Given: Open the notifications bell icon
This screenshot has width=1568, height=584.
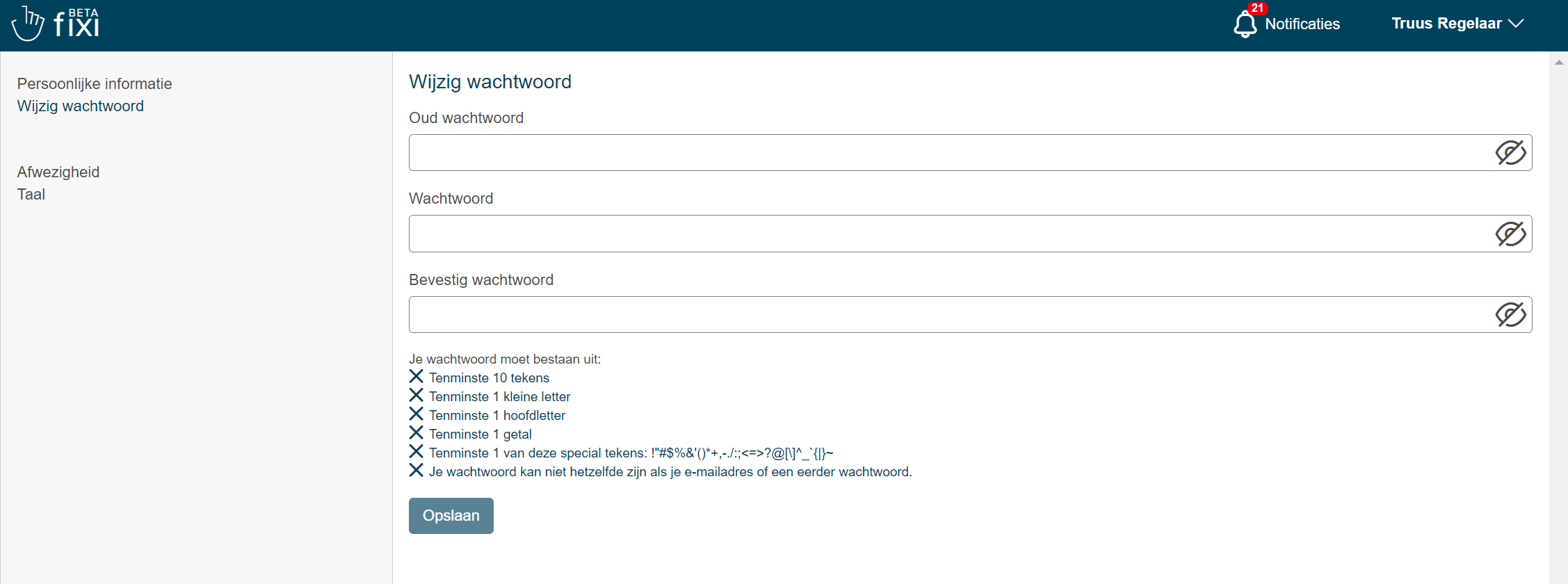Looking at the screenshot, I should (x=1245, y=25).
